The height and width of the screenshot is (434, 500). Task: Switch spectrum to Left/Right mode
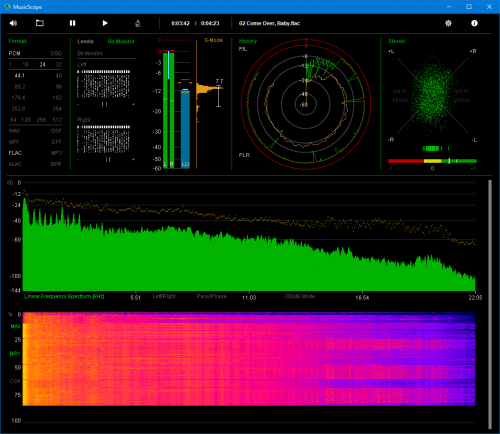164,296
